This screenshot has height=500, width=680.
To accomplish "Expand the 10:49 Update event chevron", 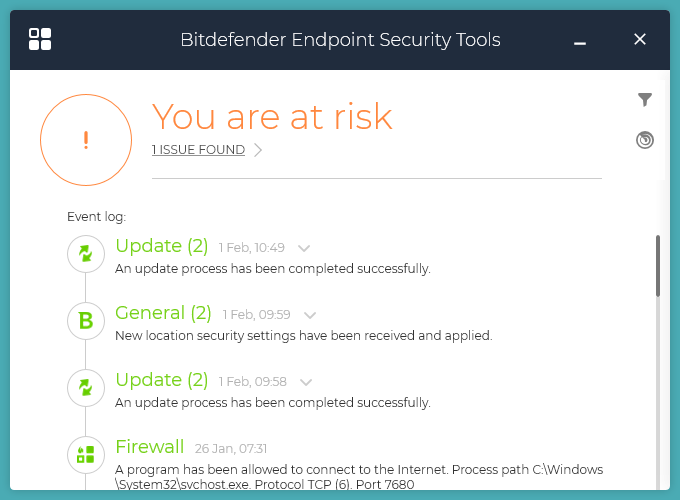I will (x=305, y=248).
